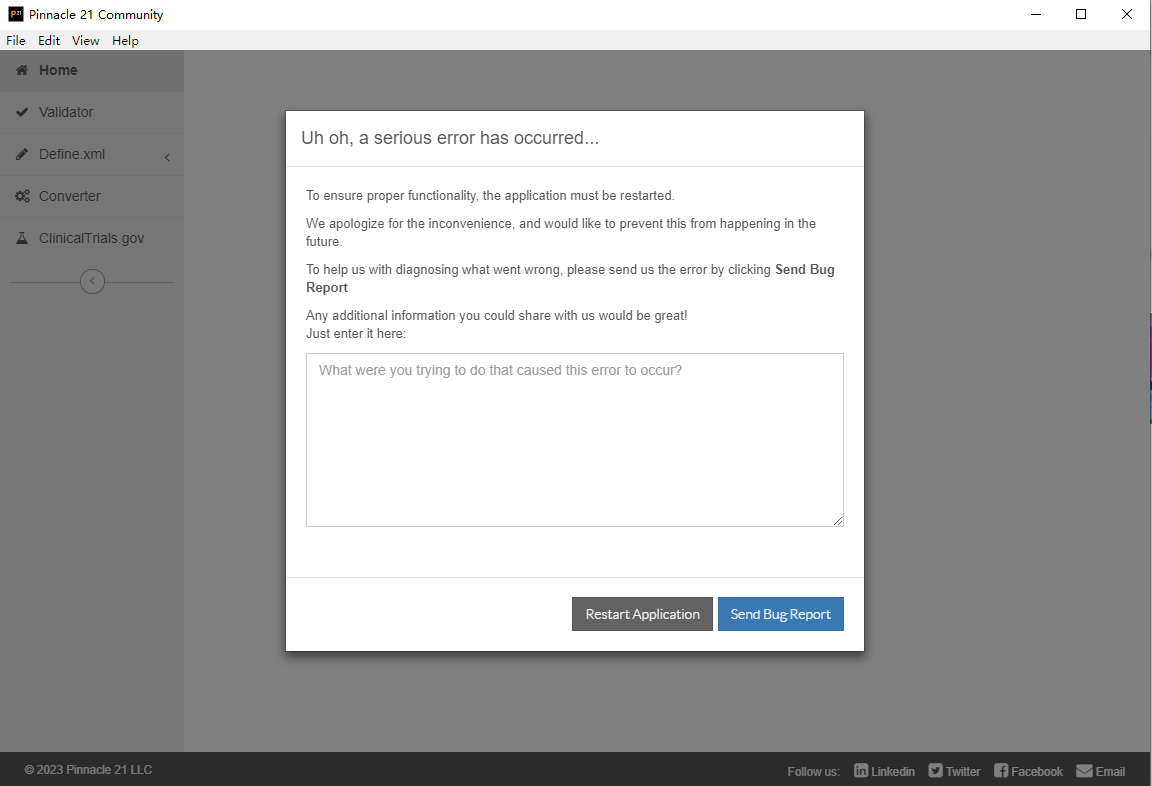Click the Facebook icon in footer
1152x786 pixels.
tap(1001, 770)
